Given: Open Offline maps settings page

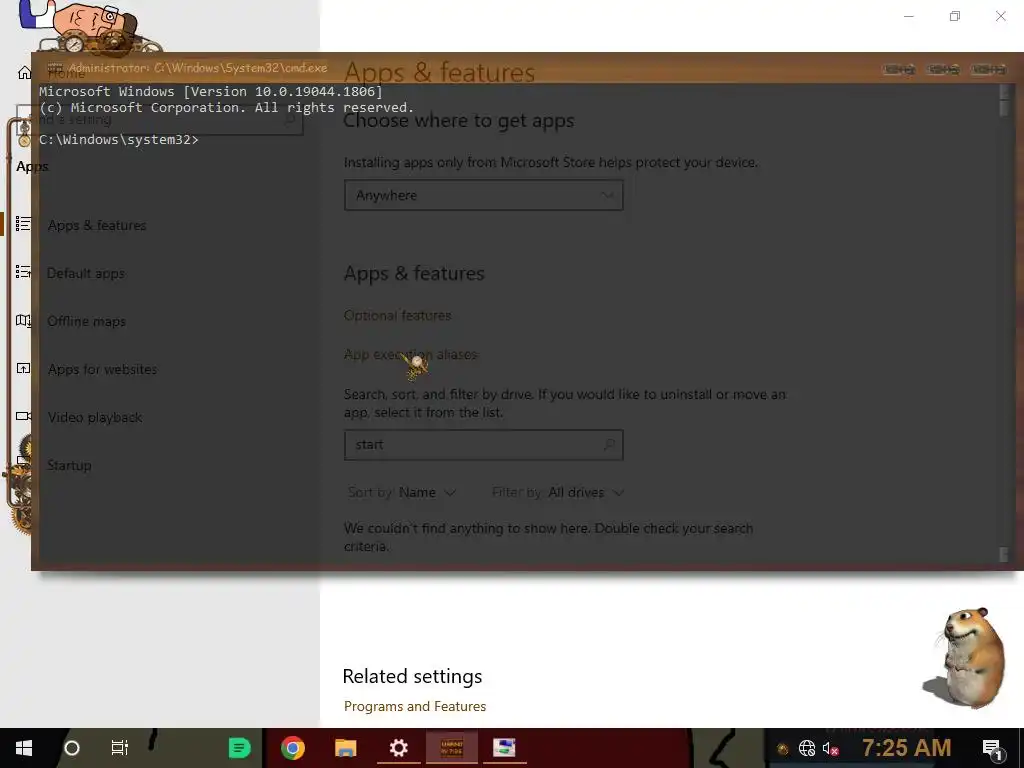Looking at the screenshot, I should [x=86, y=321].
